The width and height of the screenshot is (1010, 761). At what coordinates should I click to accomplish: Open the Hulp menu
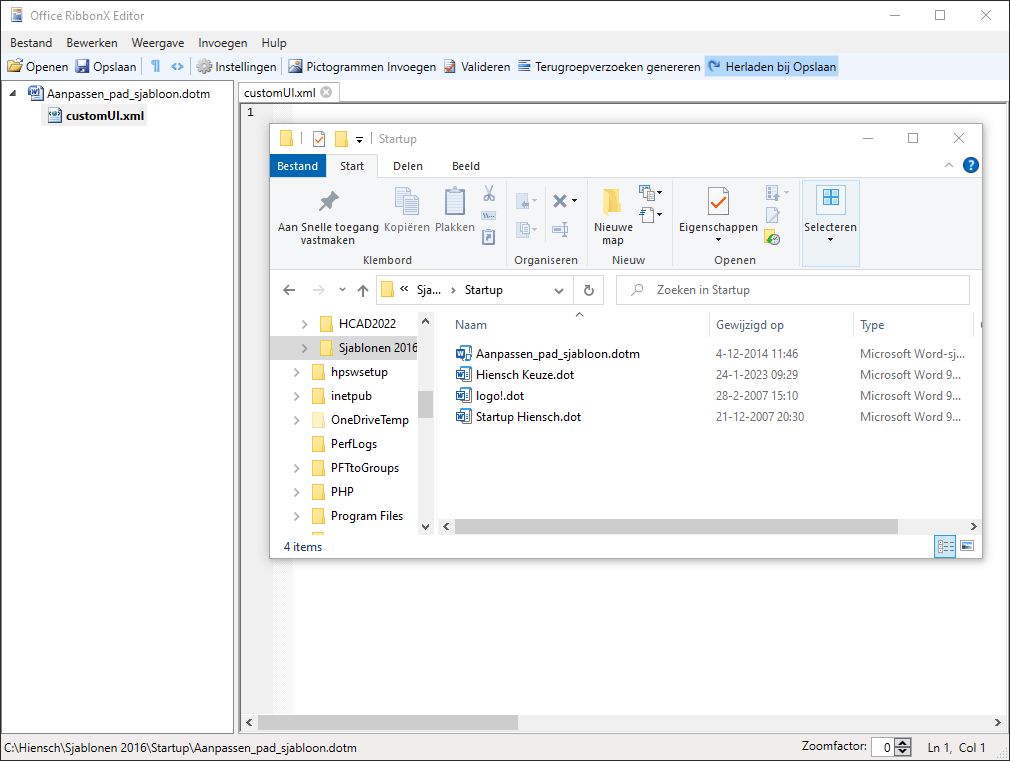point(274,43)
